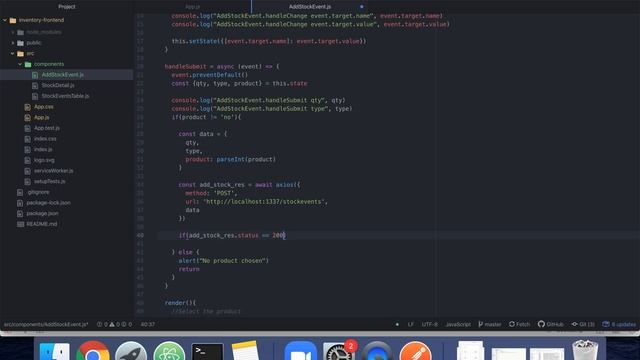640x360 pixels.
Task: Collapse the src folder
Action: point(13,53)
